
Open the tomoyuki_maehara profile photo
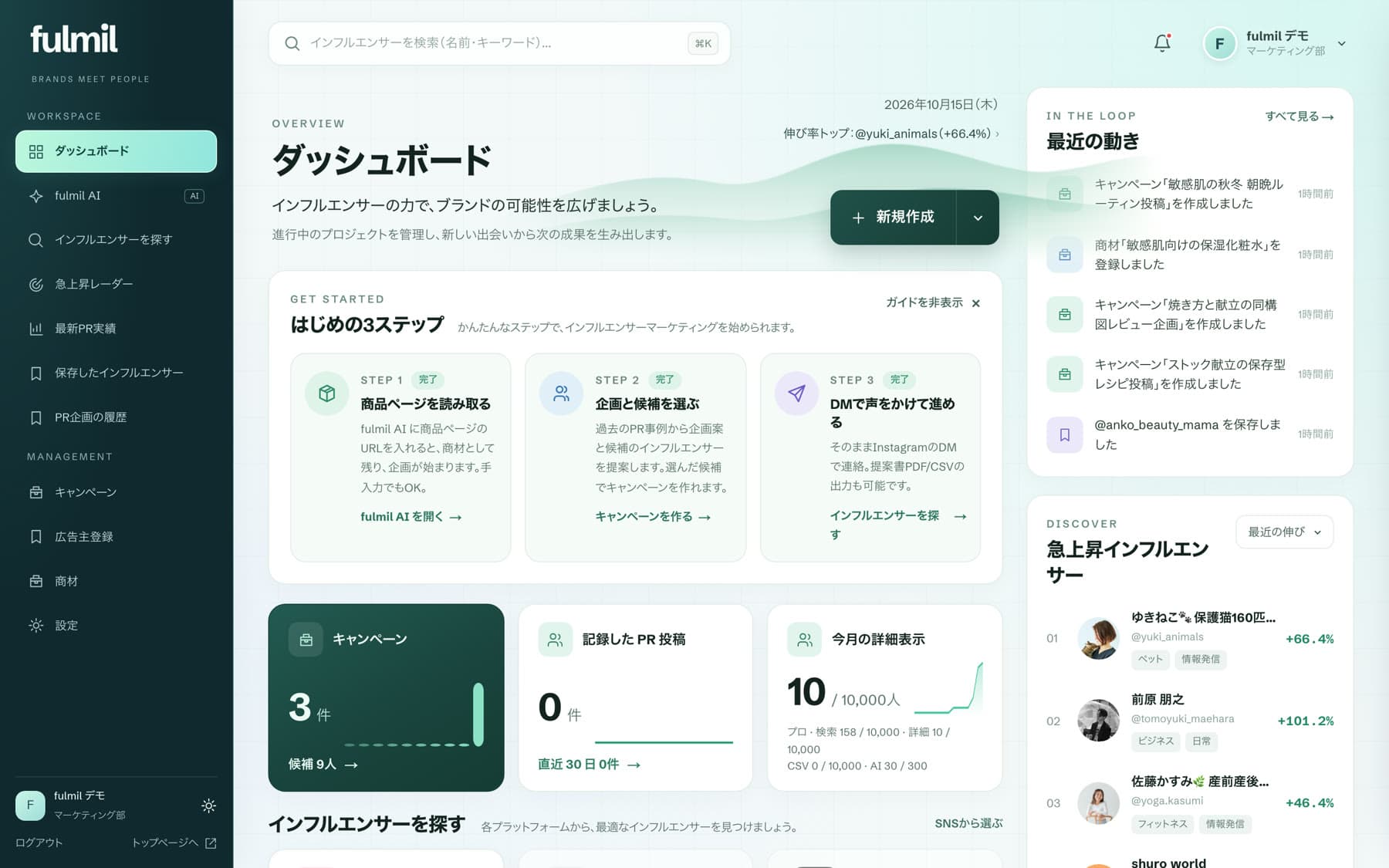tap(1098, 721)
